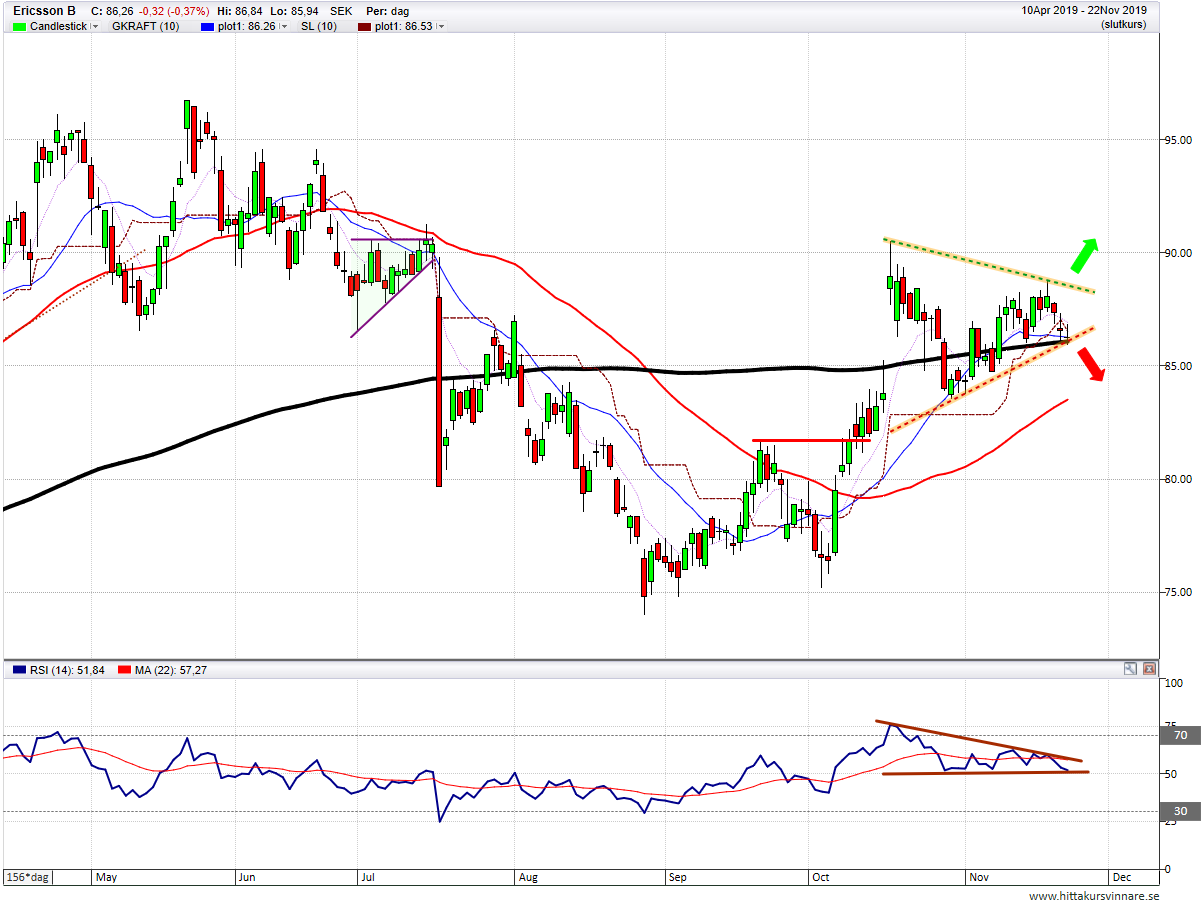Image resolution: width=1204 pixels, height=901 pixels.
Task: Click the date range 10Apr 2019 - 22Nov 2019
Action: click(x=1083, y=11)
